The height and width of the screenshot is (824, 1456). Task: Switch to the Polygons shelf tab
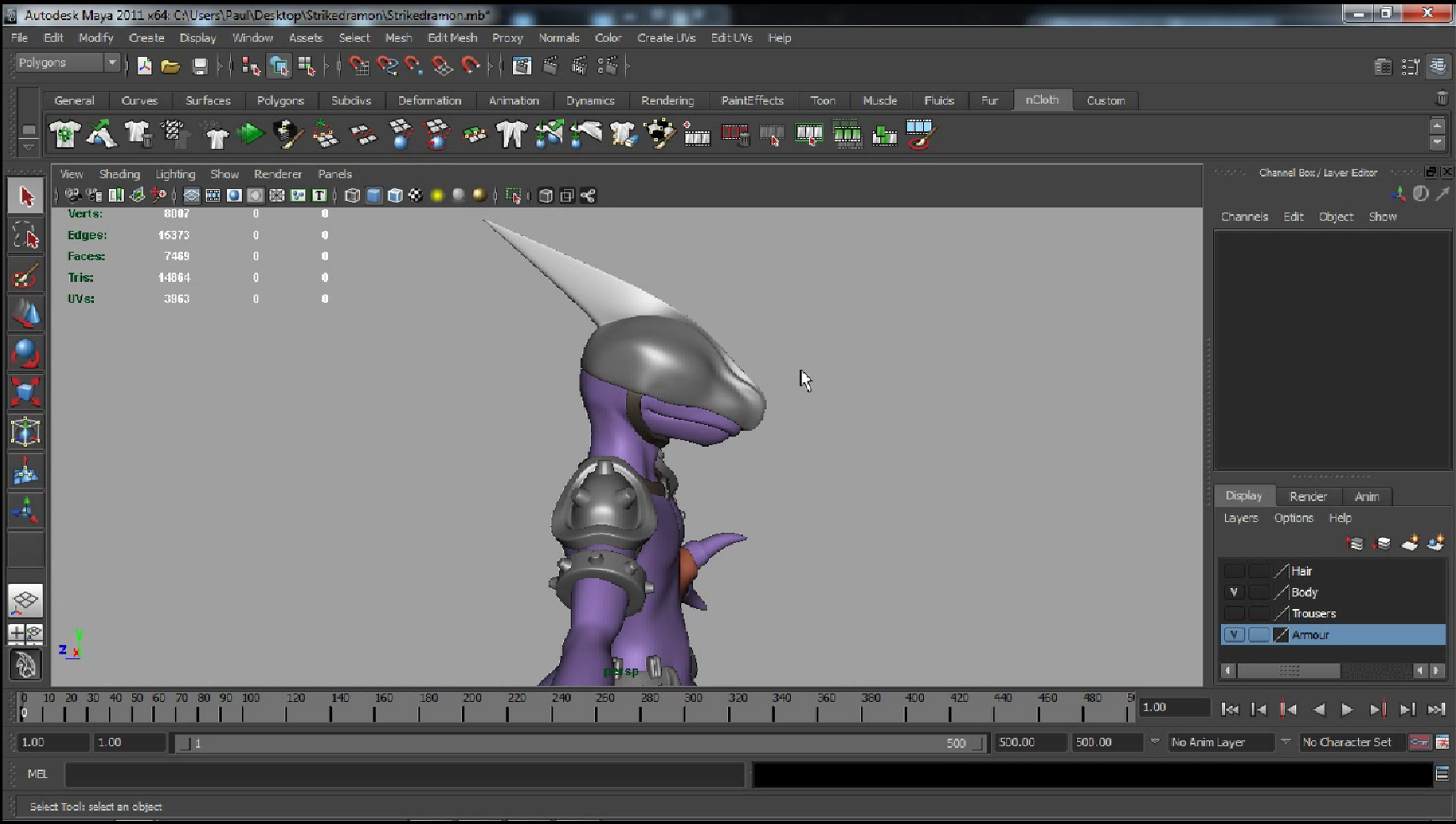[x=280, y=100]
